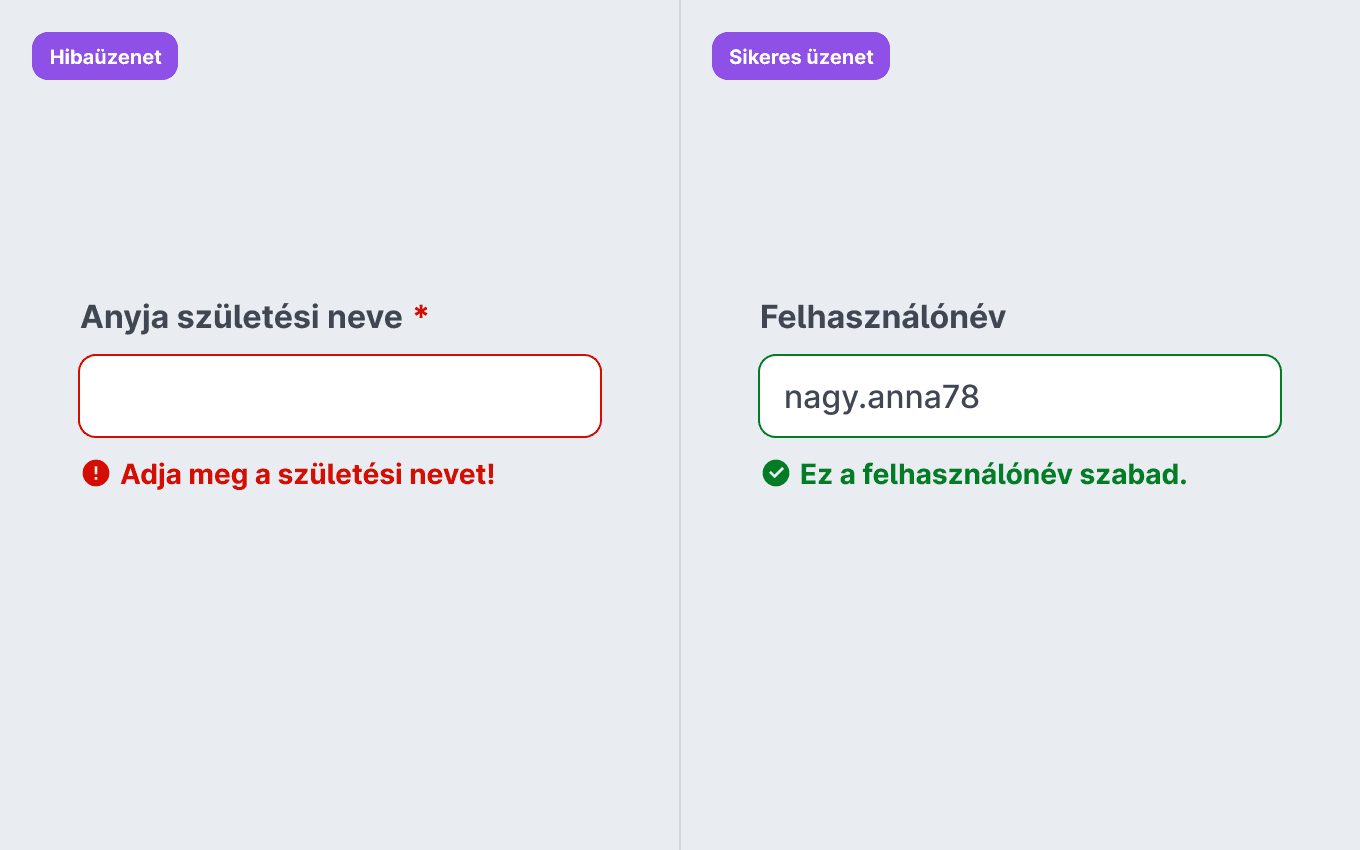Click the word 'neve' before the asterisk
Image resolution: width=1360 pixels, height=850 pixels.
(365, 318)
